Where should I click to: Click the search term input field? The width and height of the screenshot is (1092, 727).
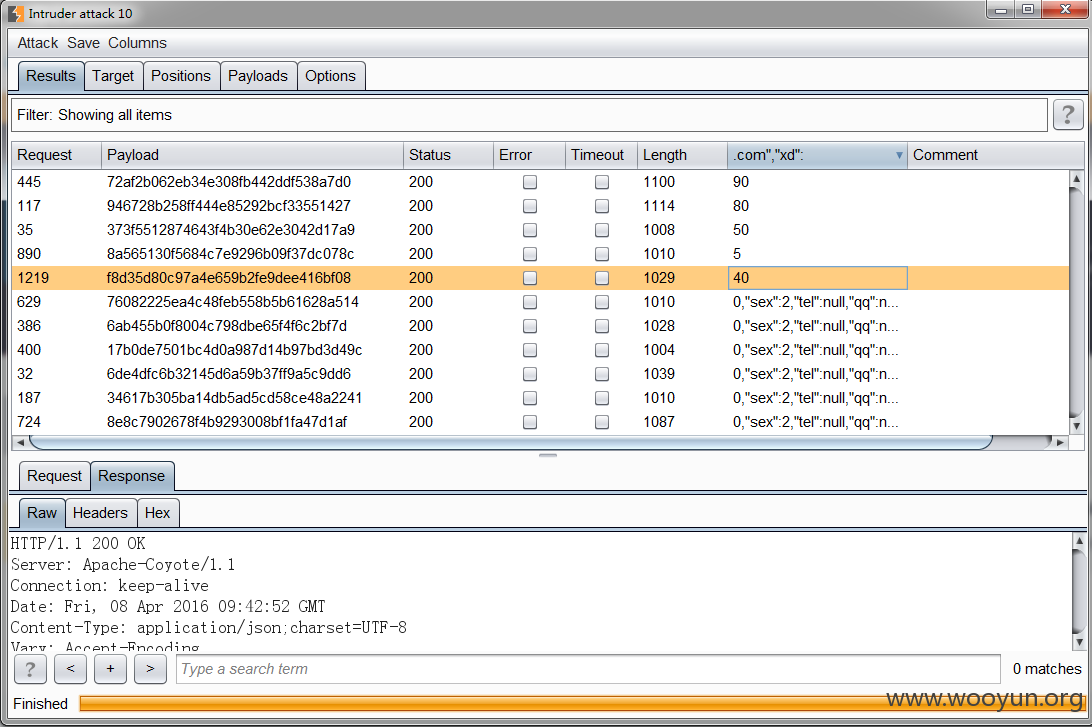588,669
